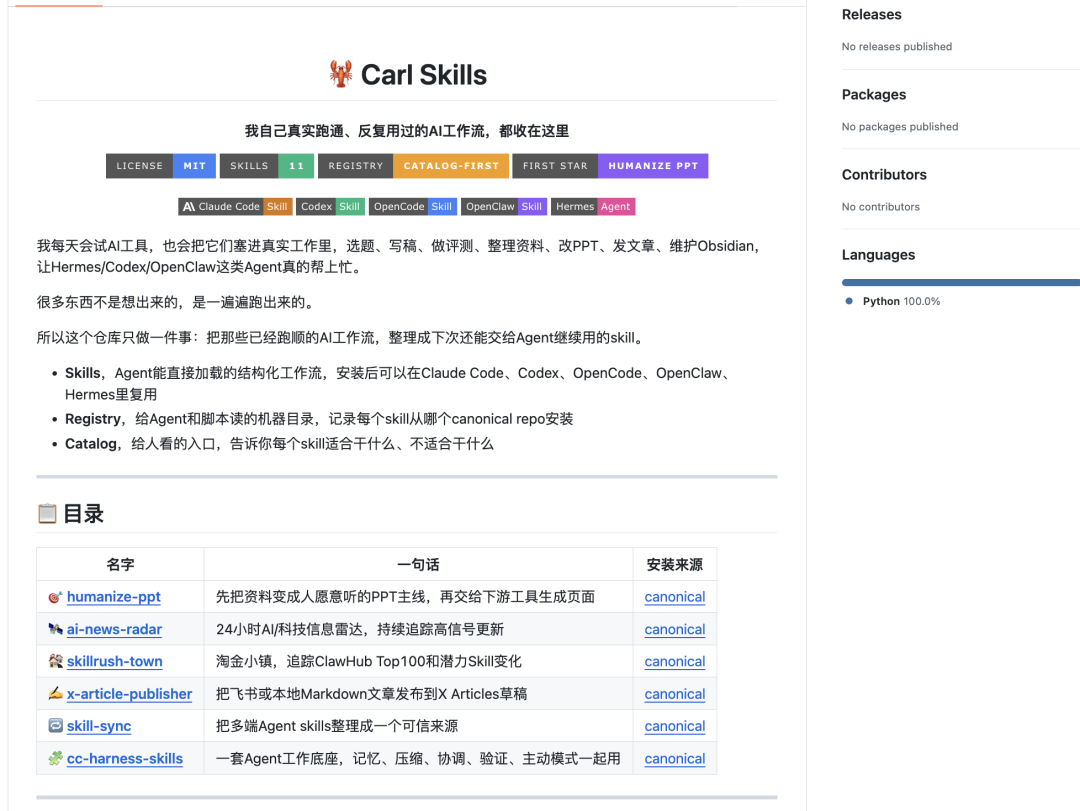Screen dimensions: 1080x811
Task: Click the bold Registry bullet item
Action: coord(92,419)
